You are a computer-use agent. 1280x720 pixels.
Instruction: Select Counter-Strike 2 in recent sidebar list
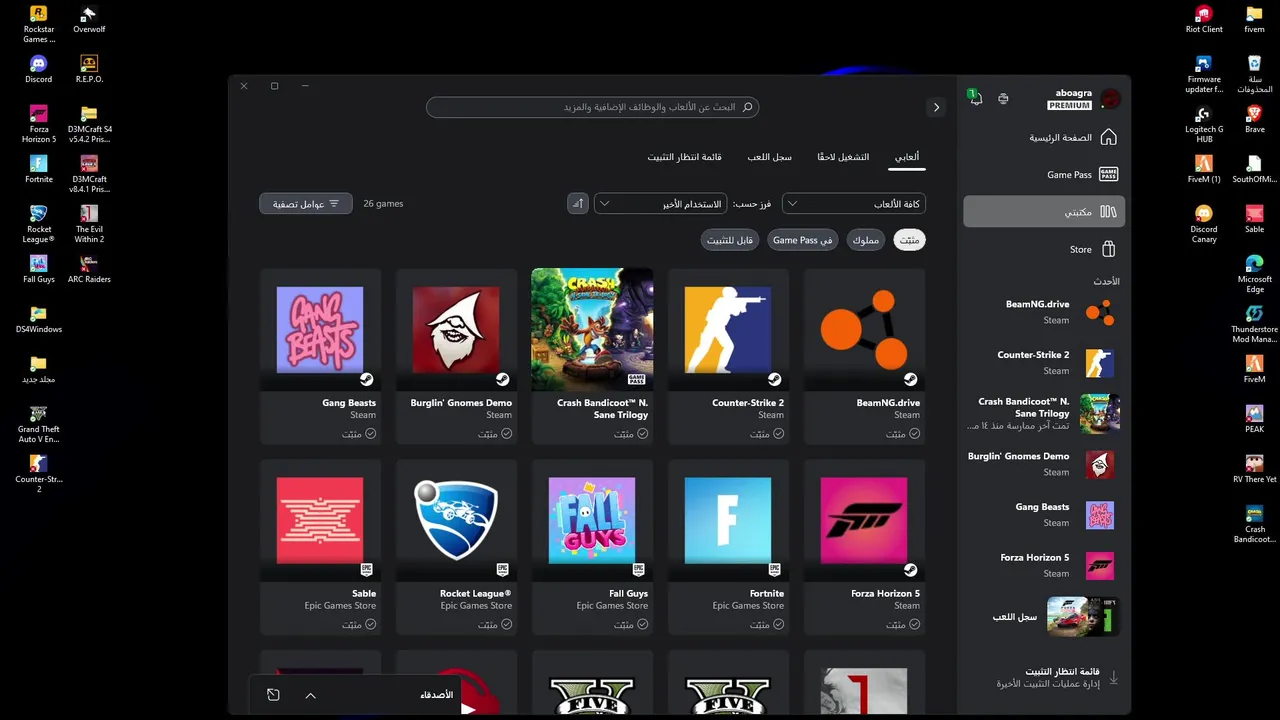point(1043,362)
